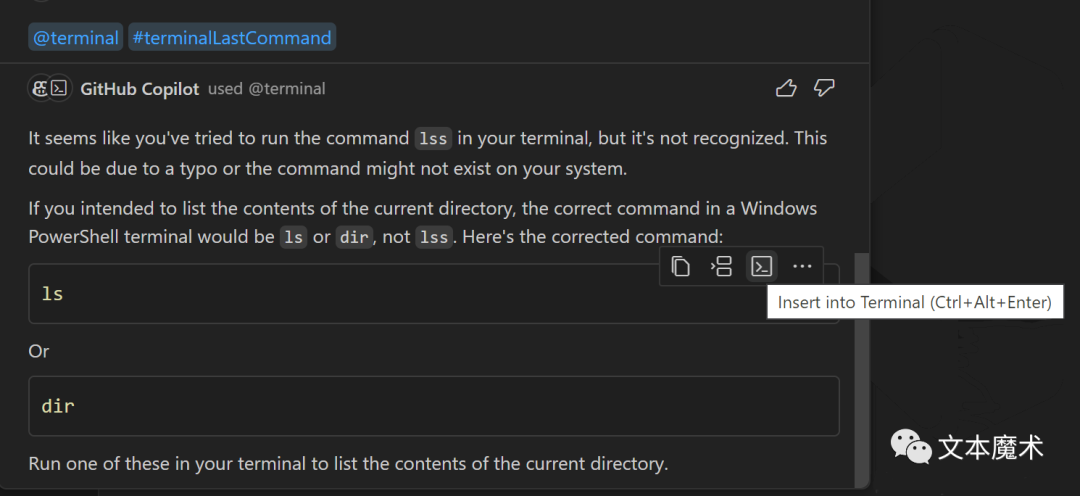Insert code at cursor icon
The image size is (1080, 496).
click(x=721, y=267)
